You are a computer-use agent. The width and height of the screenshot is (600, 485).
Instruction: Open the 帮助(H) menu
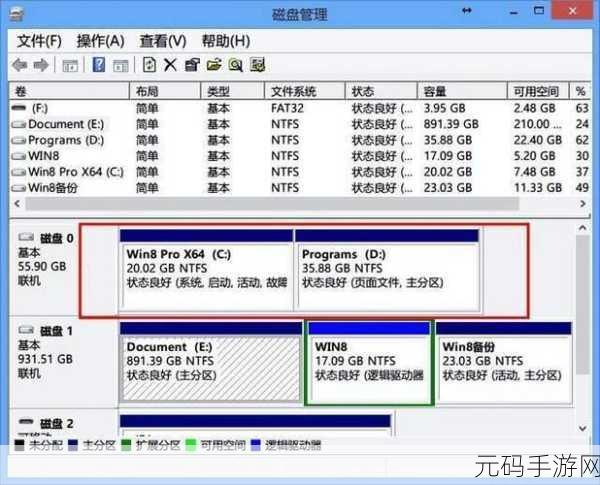226,41
